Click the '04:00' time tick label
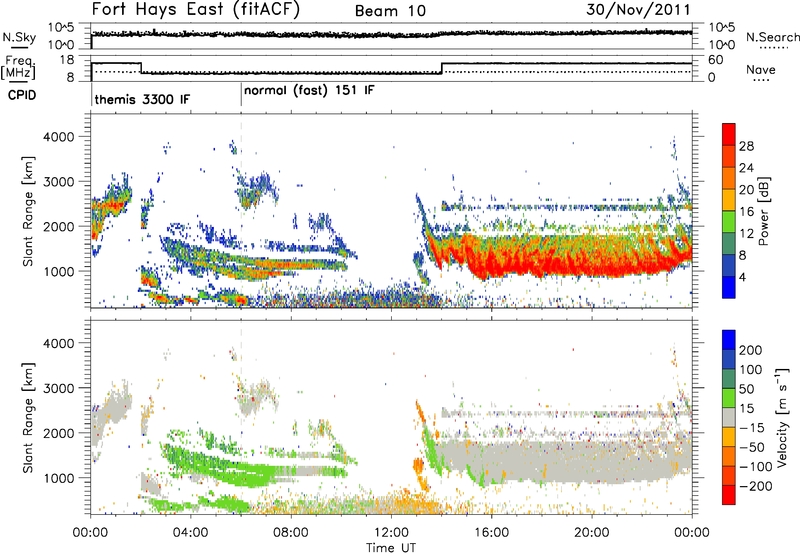 coord(190,533)
